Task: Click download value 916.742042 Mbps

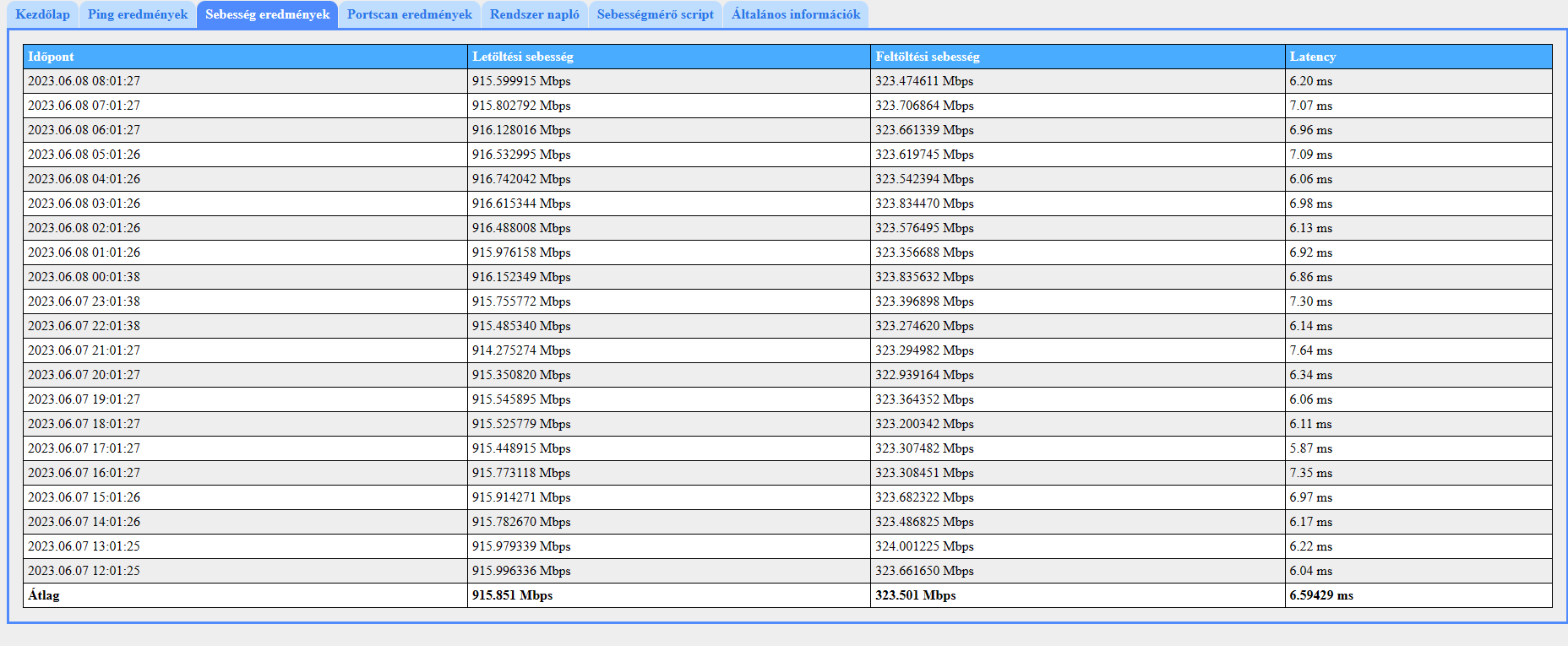Action: tap(521, 179)
